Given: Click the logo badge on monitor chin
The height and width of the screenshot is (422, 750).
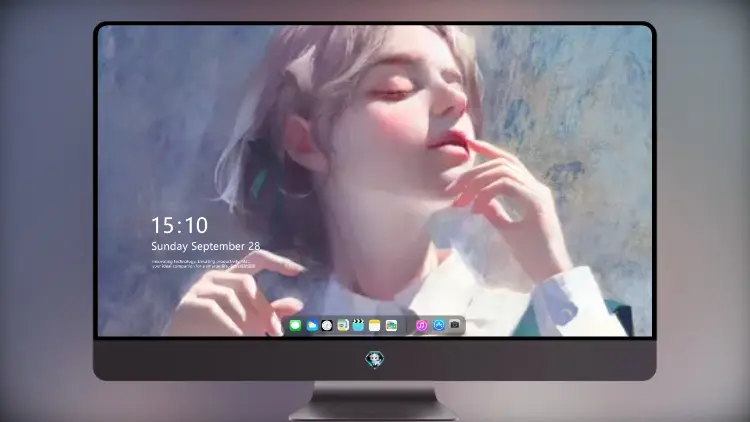Looking at the screenshot, I should 375,359.
